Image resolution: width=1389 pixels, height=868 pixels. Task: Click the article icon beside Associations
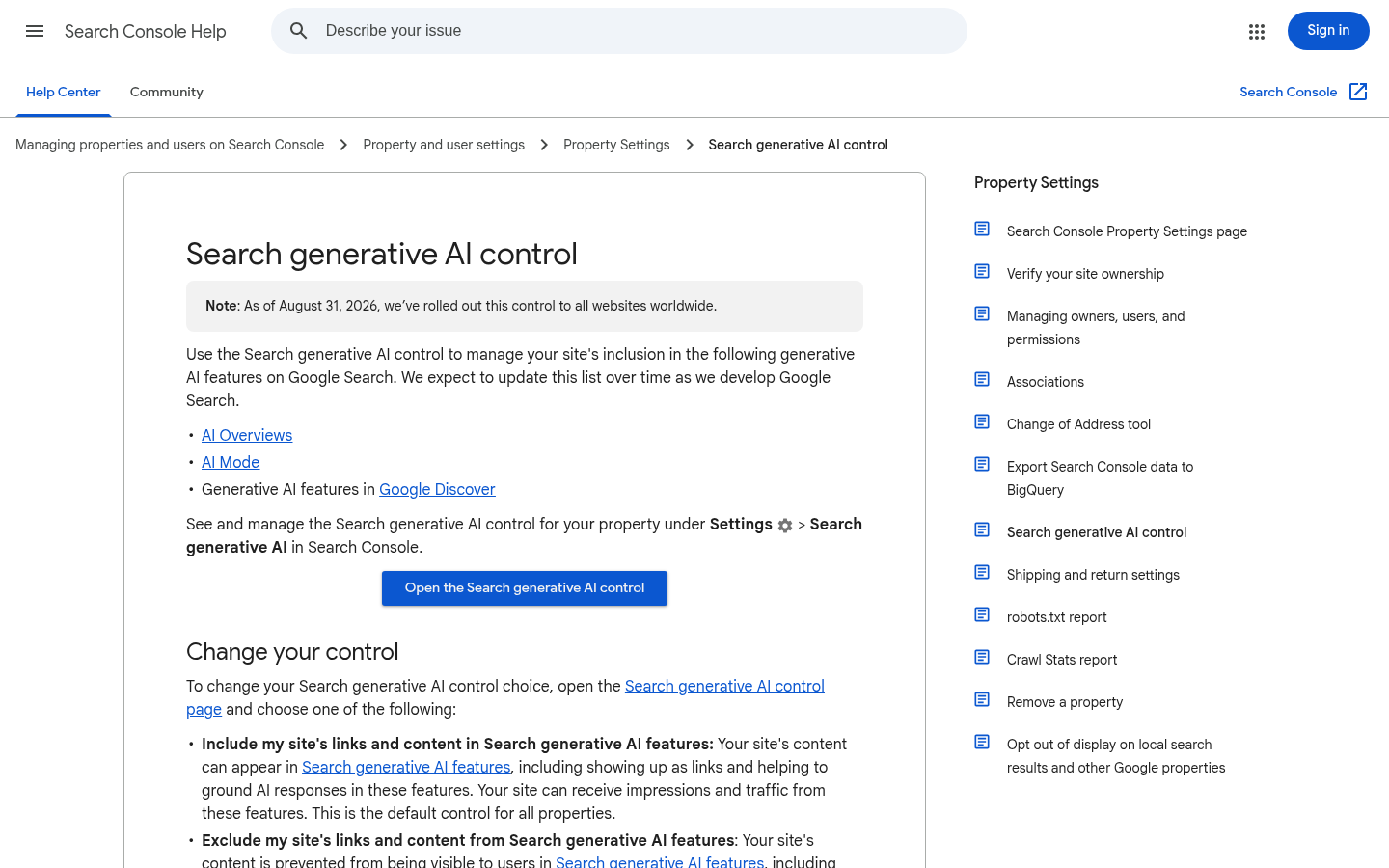pyautogui.click(x=982, y=379)
